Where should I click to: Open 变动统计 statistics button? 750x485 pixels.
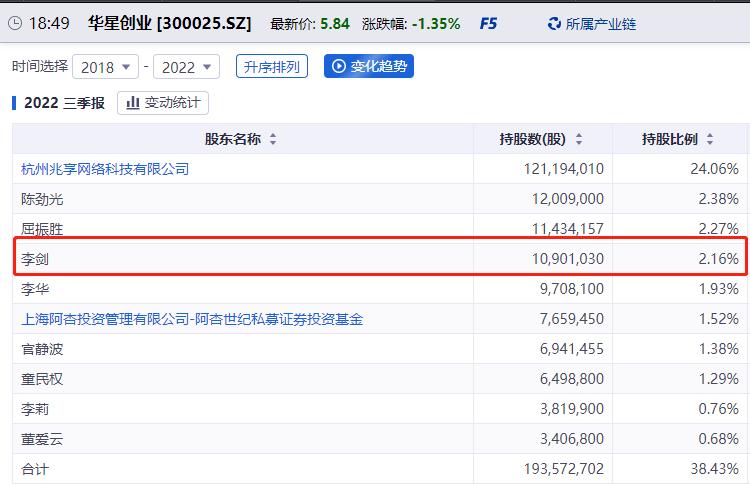pyautogui.click(x=163, y=103)
